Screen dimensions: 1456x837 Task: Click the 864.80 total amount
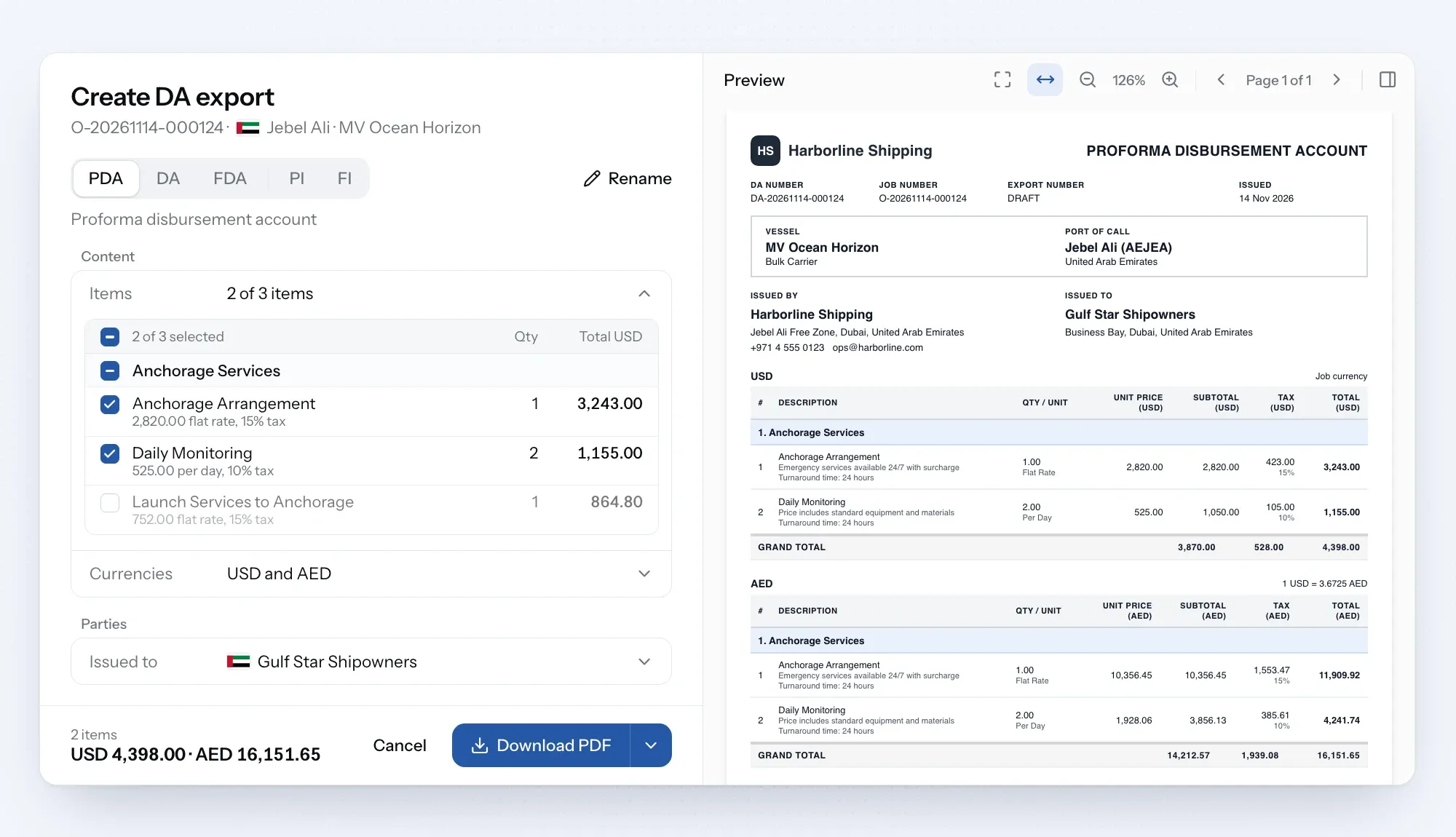[x=617, y=502]
